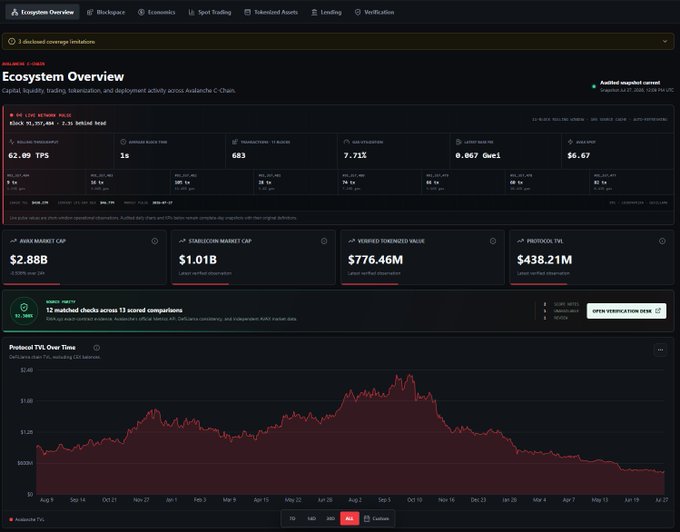
Task: Click the $438.21M protocol TVL value
Action: (x=544, y=260)
